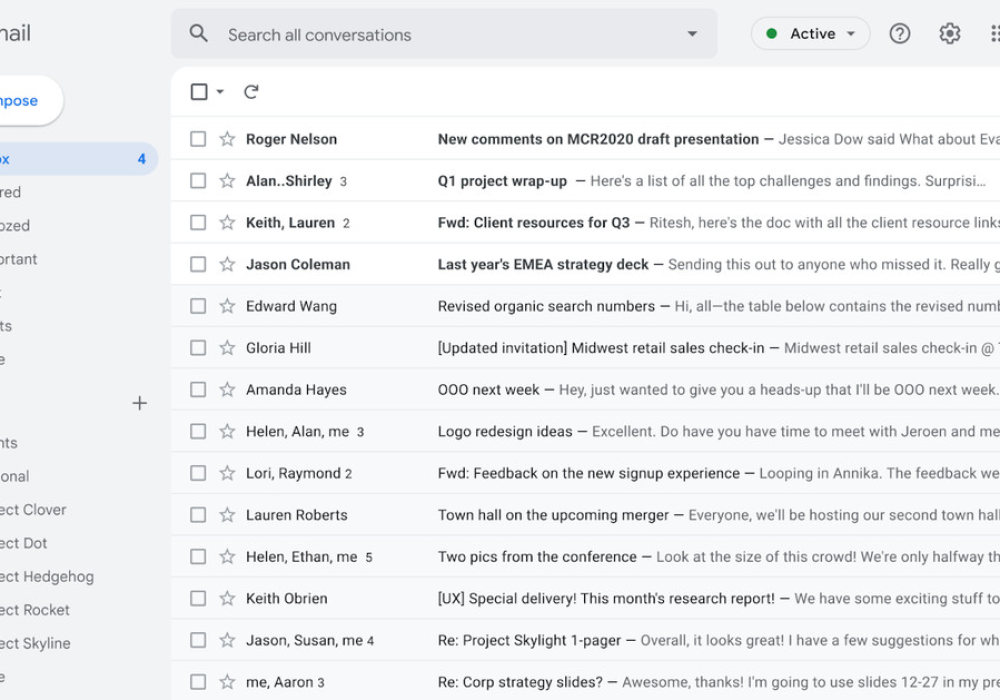Image resolution: width=1000 pixels, height=700 pixels.
Task: Star the Alan..Shirley conversation
Action: (227, 181)
